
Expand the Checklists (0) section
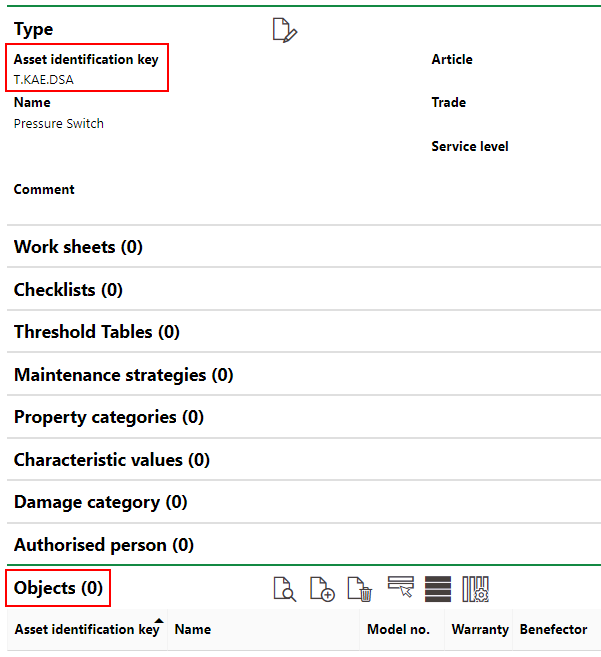pyautogui.click(x=68, y=290)
